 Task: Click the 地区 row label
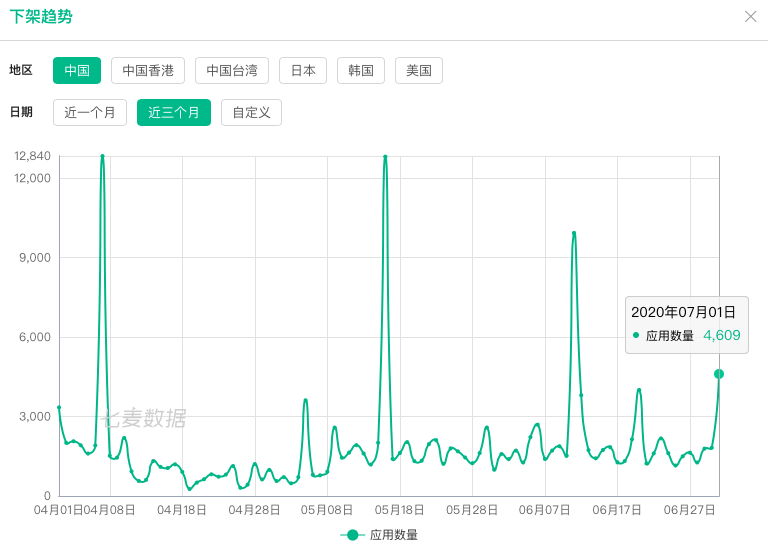[x=21, y=70]
